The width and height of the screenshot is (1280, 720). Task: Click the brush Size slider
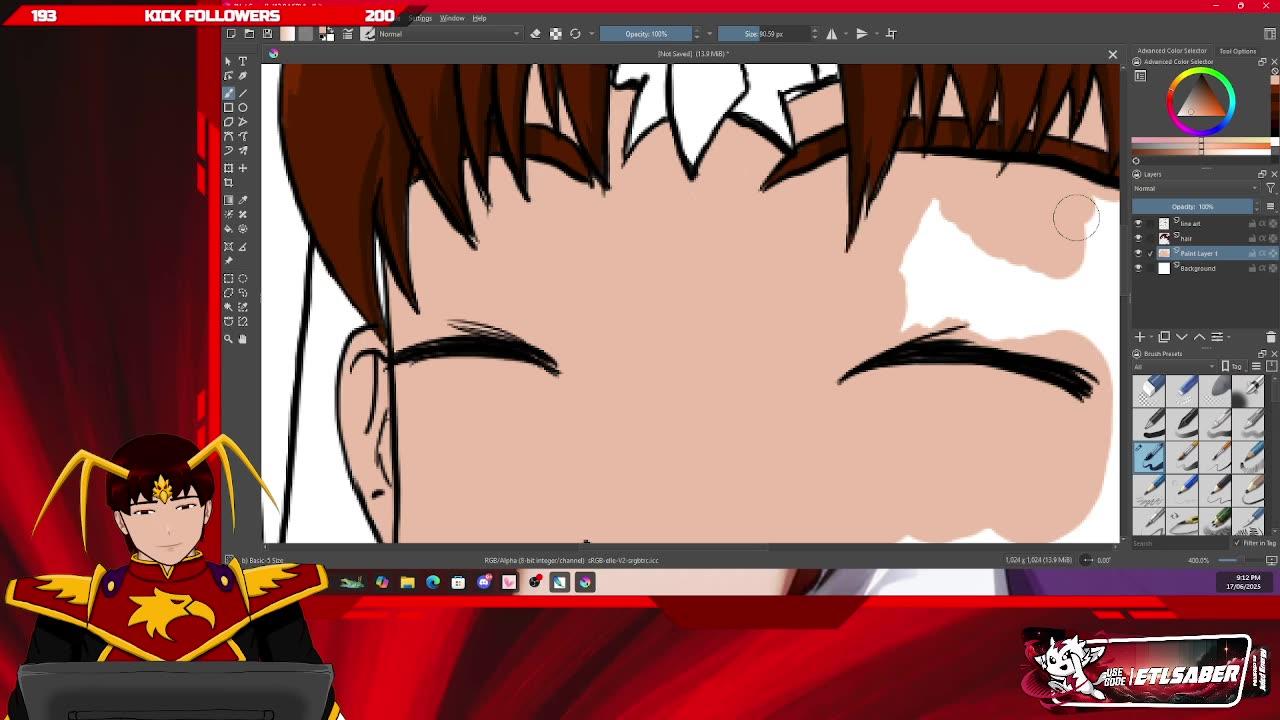point(763,34)
